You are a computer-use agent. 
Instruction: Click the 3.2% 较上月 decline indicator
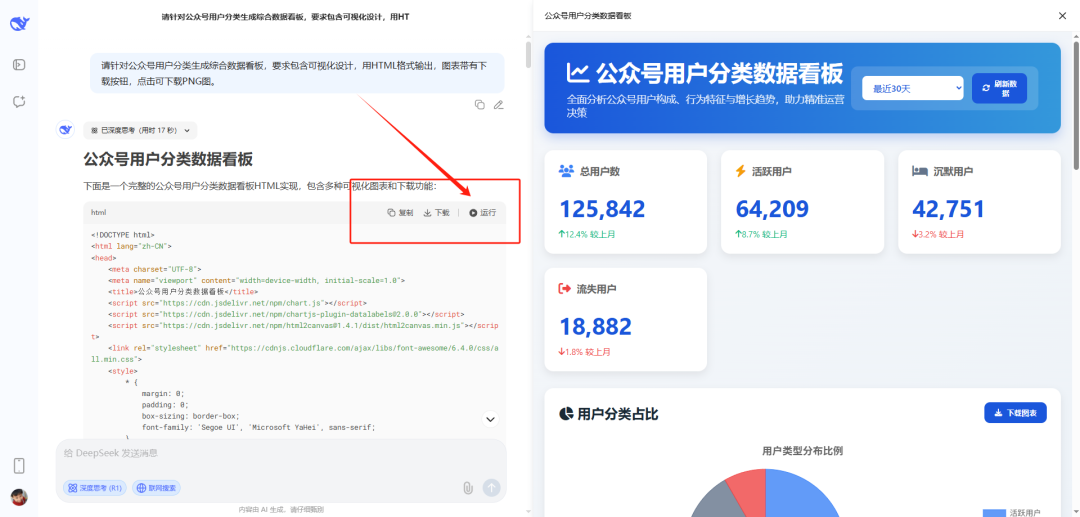938,235
